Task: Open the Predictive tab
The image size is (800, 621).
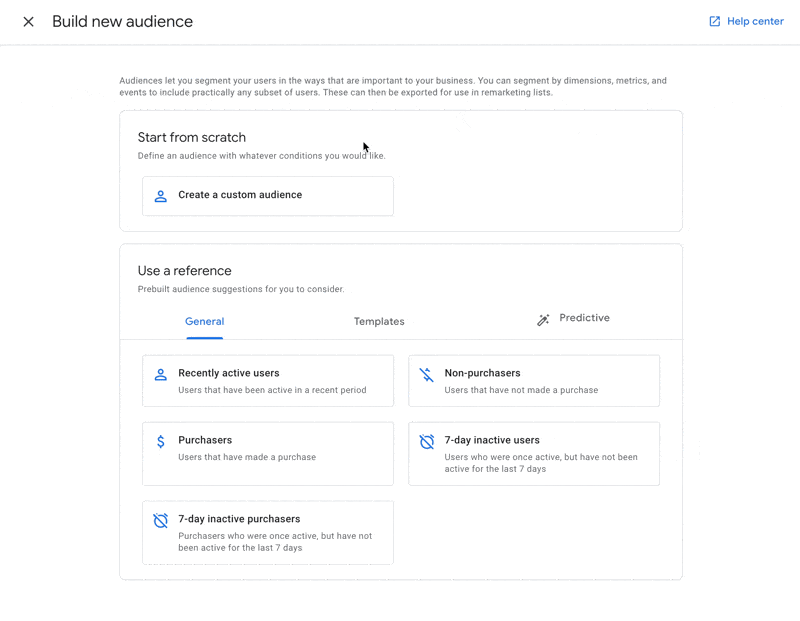Action: coord(573,318)
